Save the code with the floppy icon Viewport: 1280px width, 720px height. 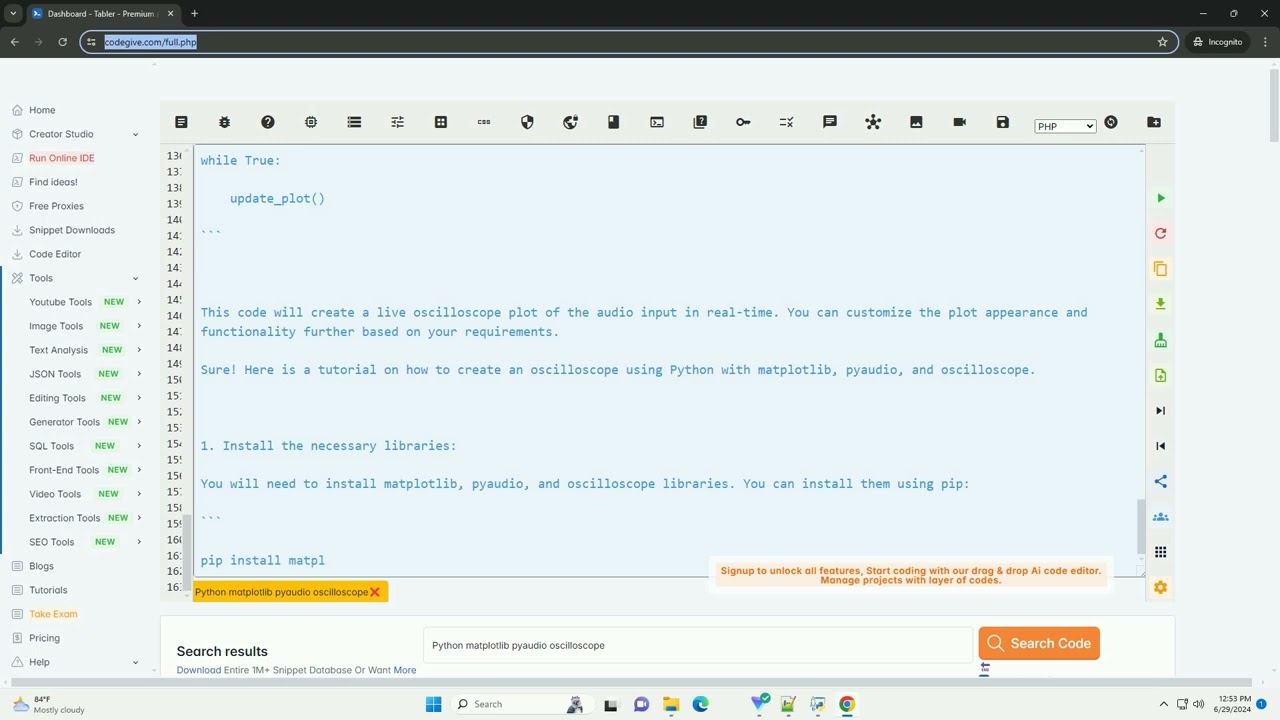[x=1003, y=122]
